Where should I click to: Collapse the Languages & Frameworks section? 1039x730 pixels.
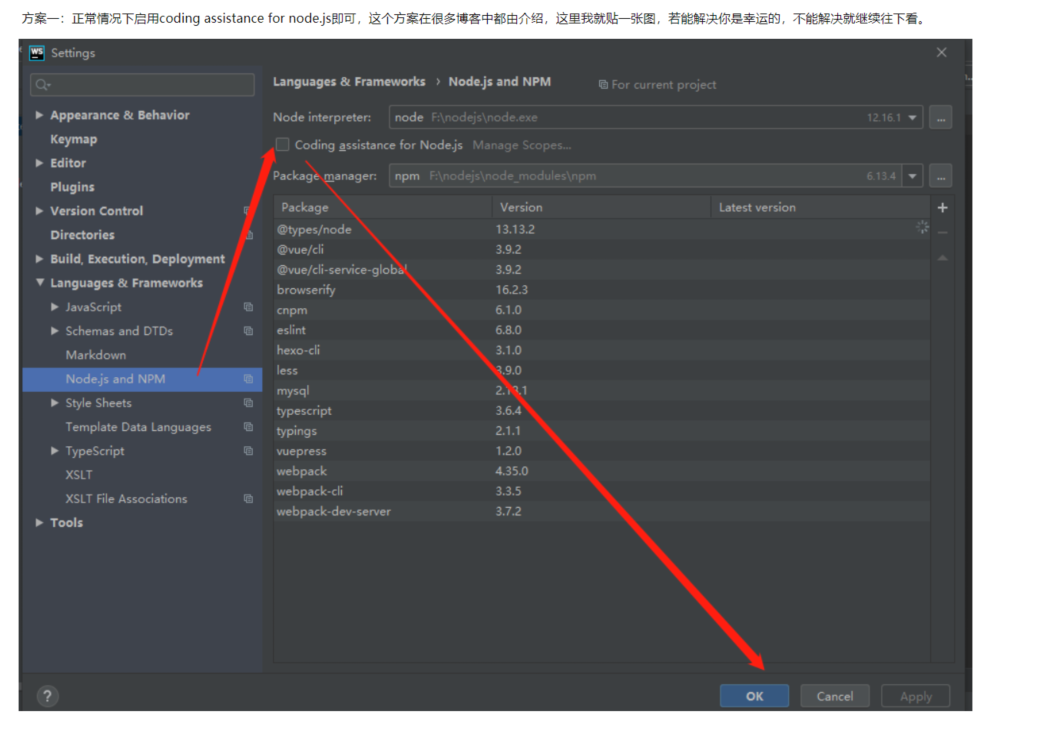[40, 282]
